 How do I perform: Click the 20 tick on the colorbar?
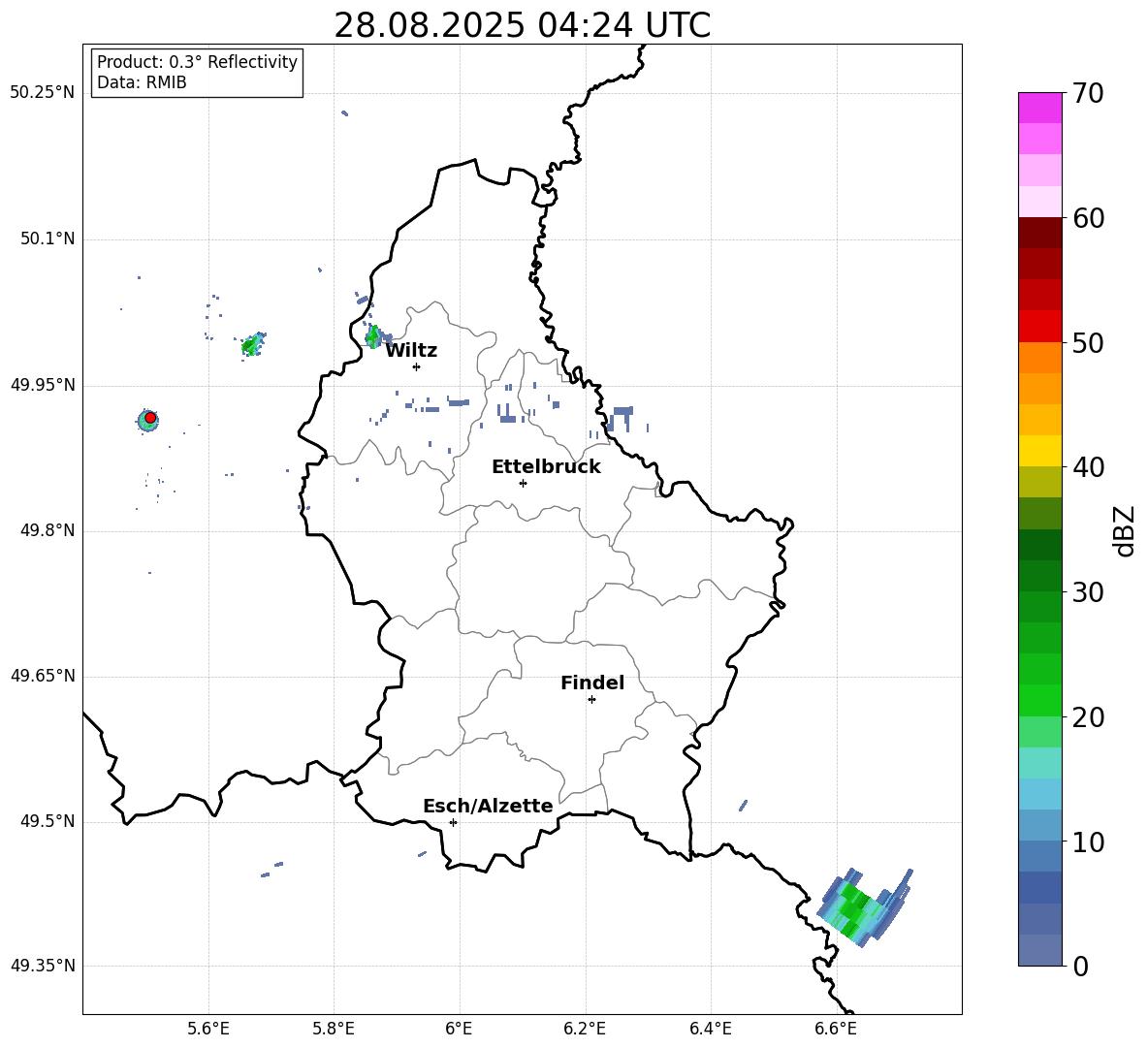(x=1088, y=717)
